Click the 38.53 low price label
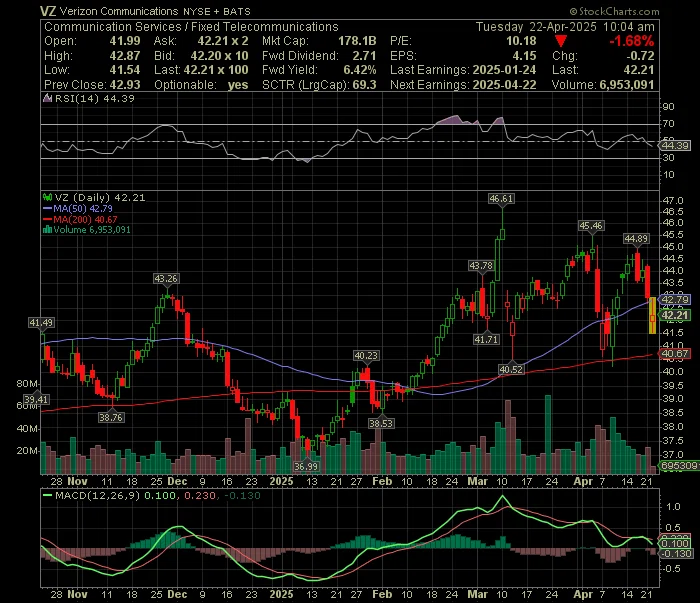The image size is (700, 603). click(381, 423)
